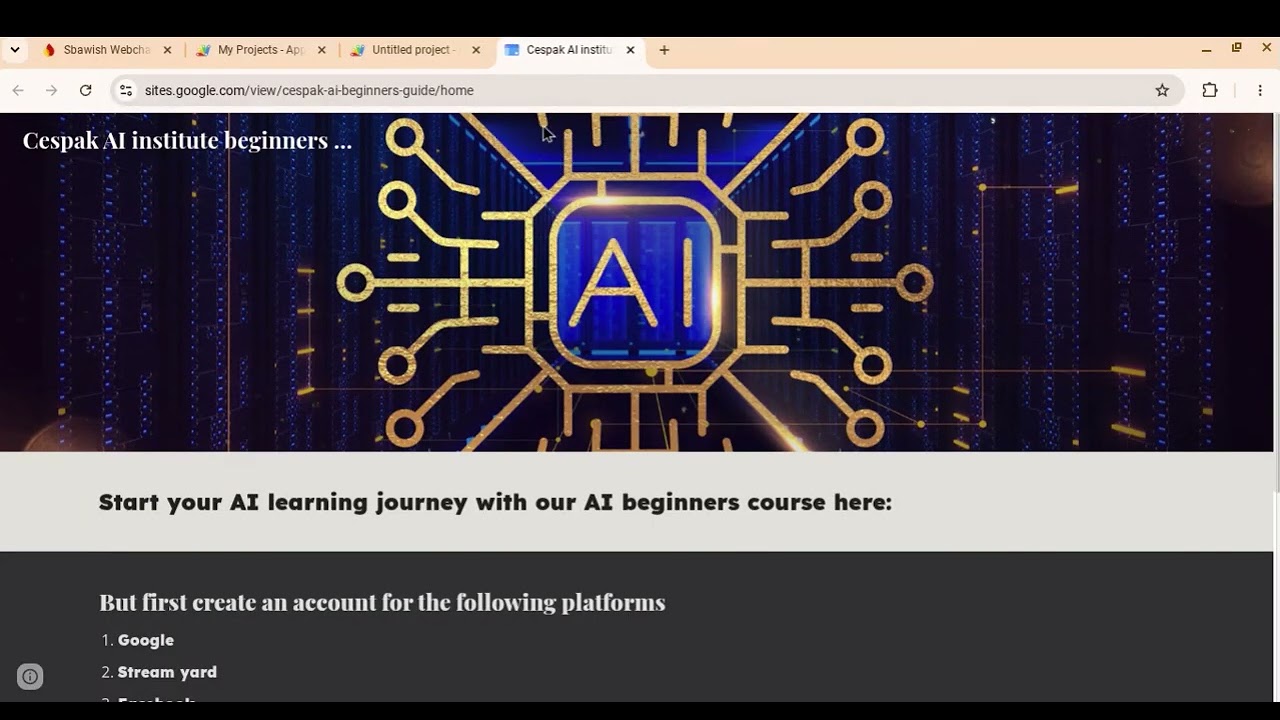Viewport: 1280px width, 720px height.
Task: Click 'But first create an account' heading
Action: [x=382, y=602]
